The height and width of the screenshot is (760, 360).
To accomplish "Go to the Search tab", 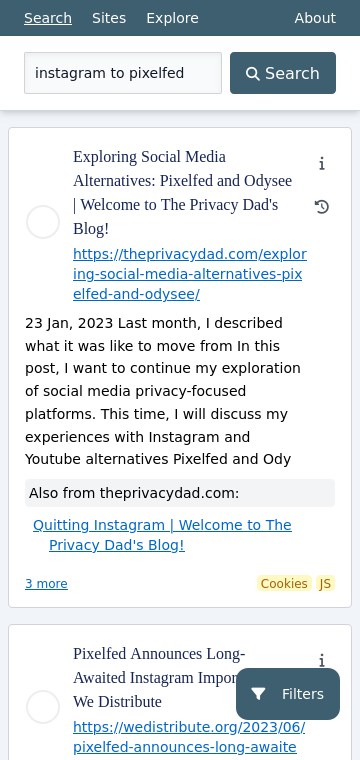I will click(48, 18).
